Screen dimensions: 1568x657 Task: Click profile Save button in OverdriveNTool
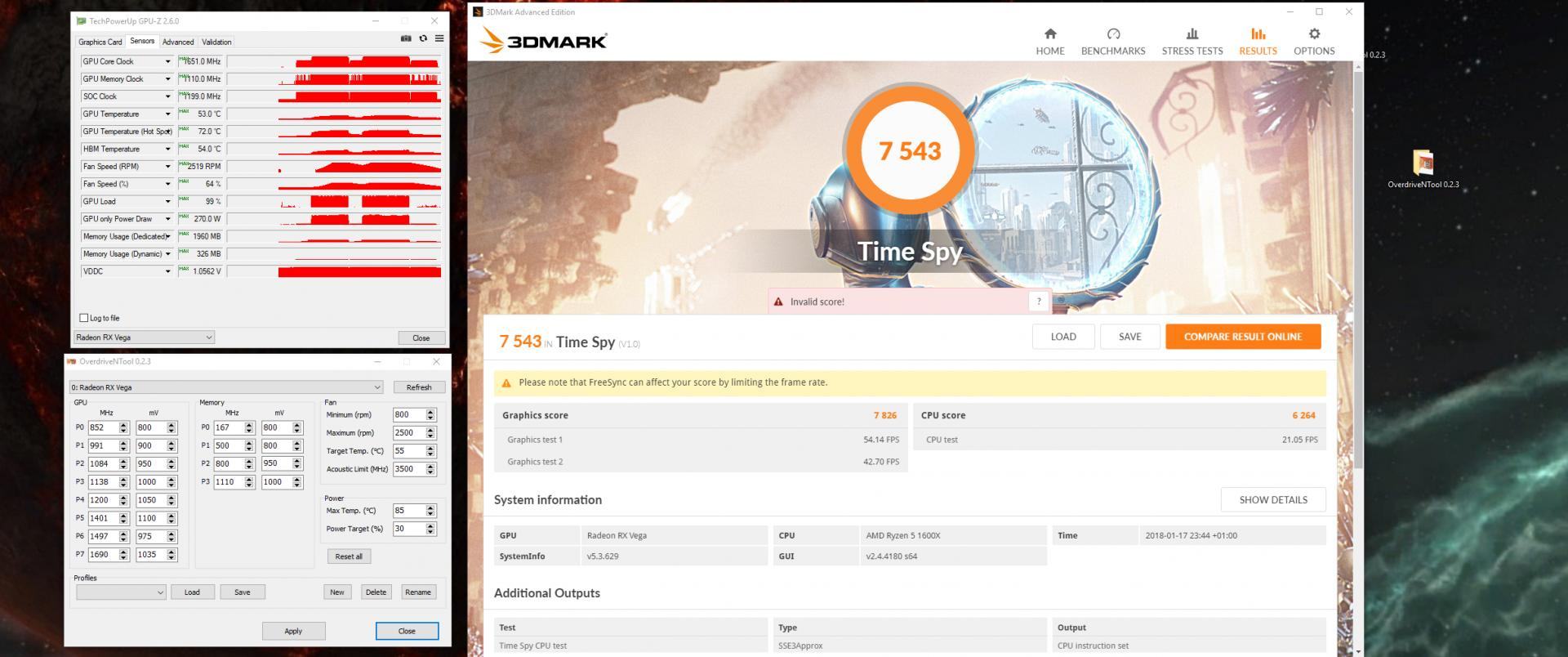[x=243, y=592]
